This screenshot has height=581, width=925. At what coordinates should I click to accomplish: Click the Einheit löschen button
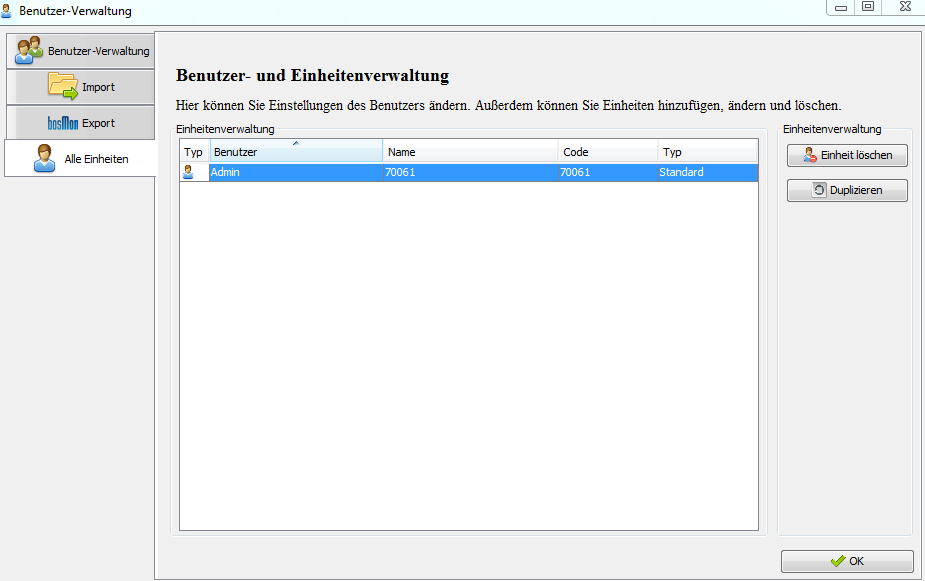tap(847, 155)
